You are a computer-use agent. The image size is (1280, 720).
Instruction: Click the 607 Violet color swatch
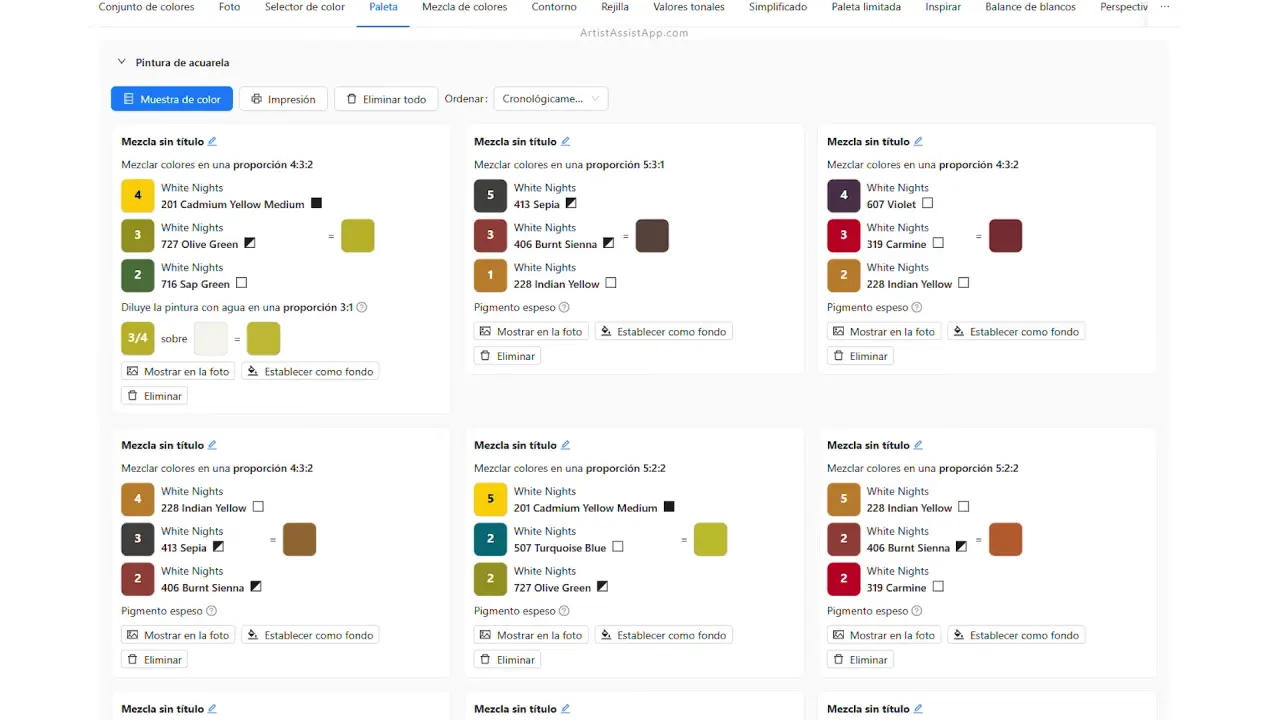click(843, 196)
